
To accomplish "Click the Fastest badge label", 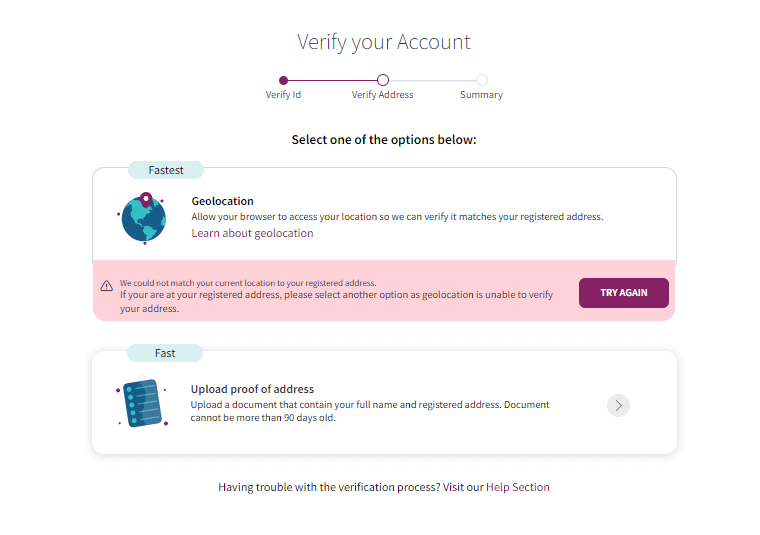I will (x=166, y=170).
